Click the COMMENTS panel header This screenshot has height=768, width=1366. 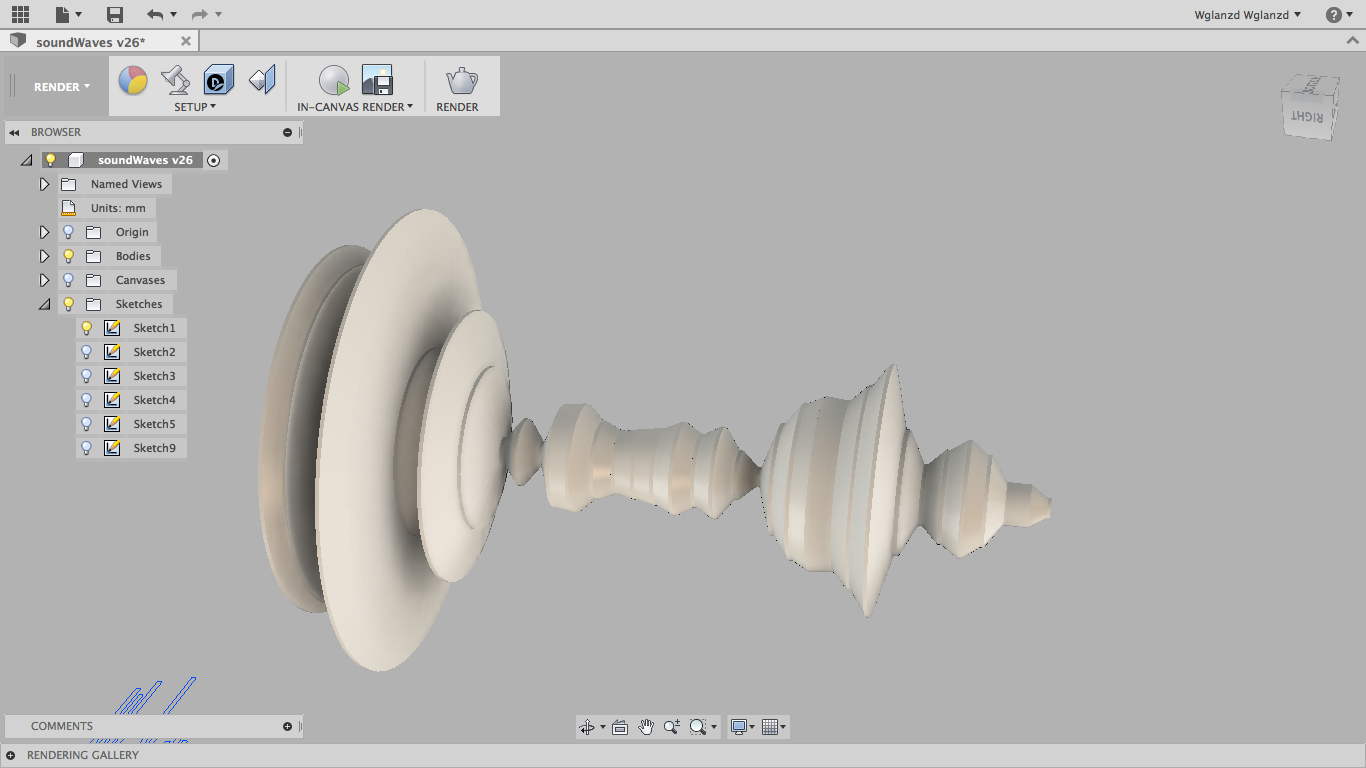click(153, 726)
